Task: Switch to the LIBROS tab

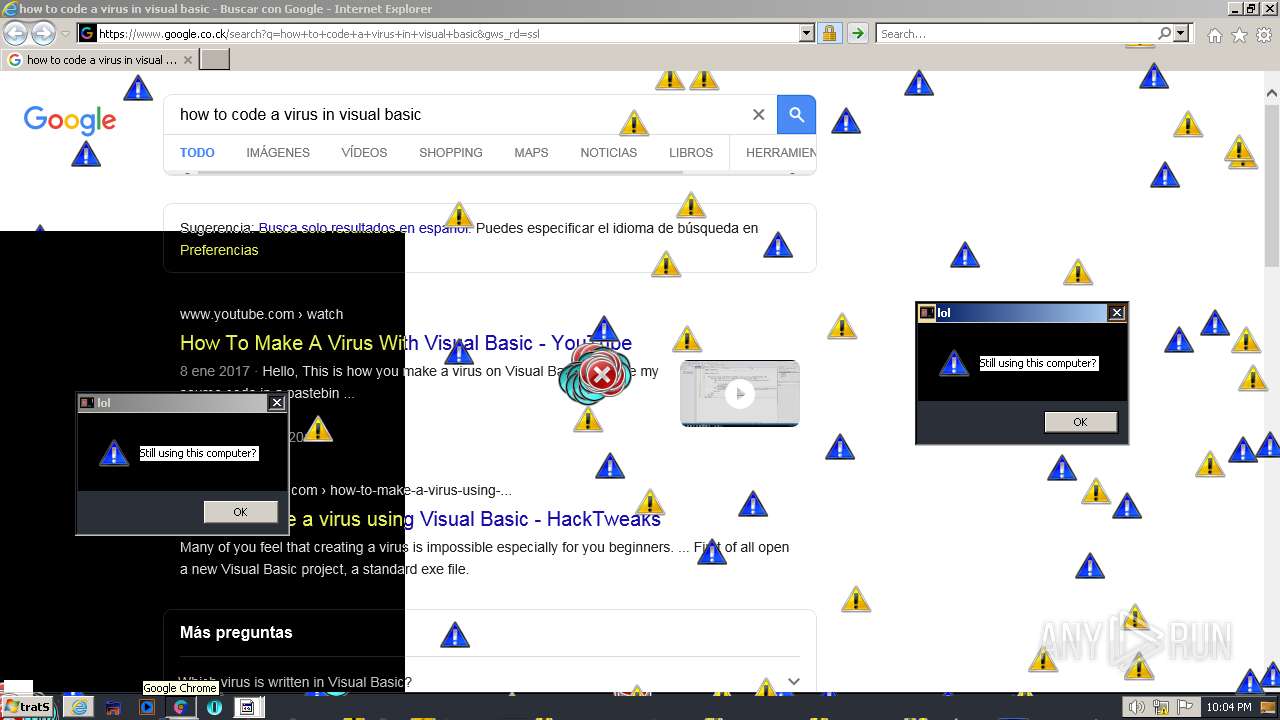Action: point(691,153)
